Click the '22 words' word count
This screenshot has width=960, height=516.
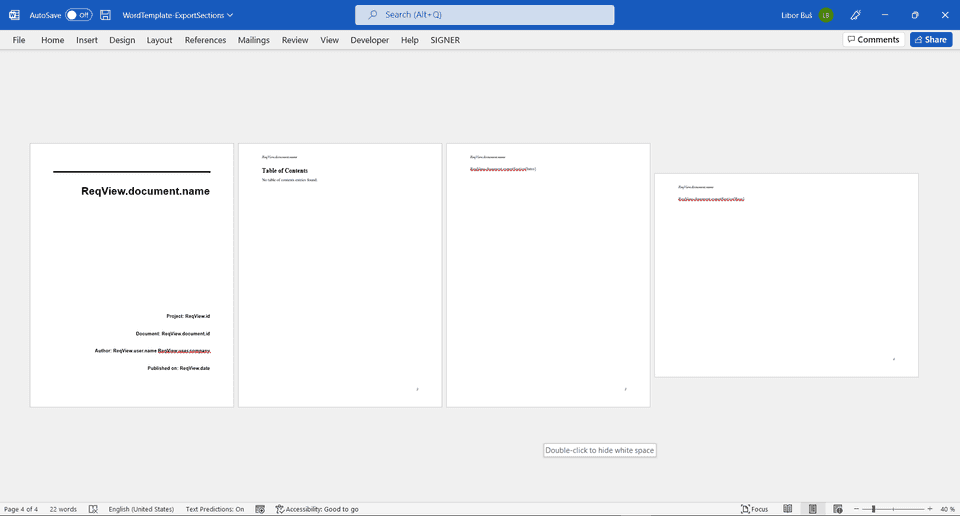coord(63,509)
